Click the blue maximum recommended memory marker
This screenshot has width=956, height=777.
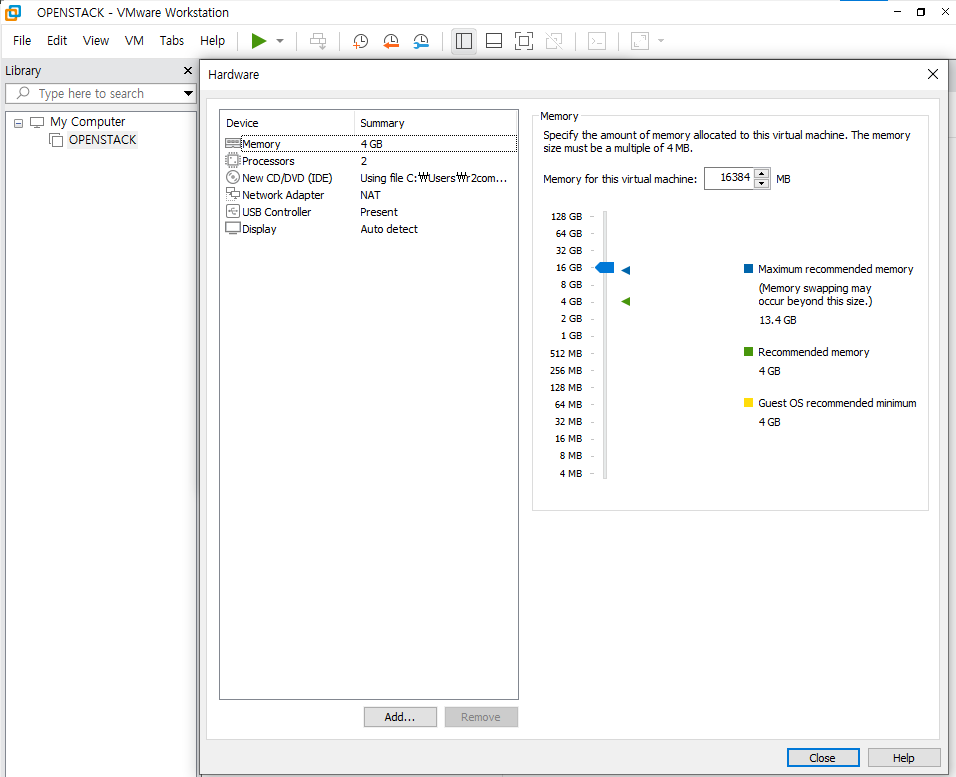[x=626, y=270]
